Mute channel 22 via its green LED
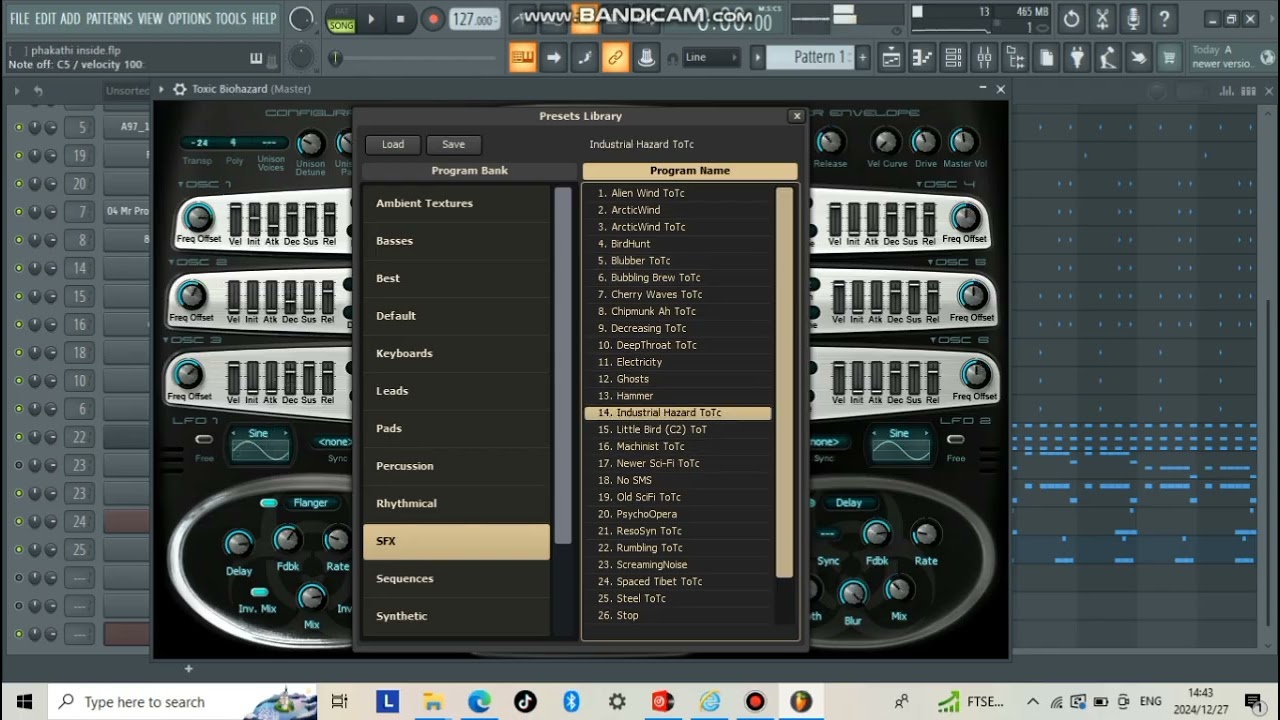Viewport: 1280px width, 720px height. tap(18, 437)
